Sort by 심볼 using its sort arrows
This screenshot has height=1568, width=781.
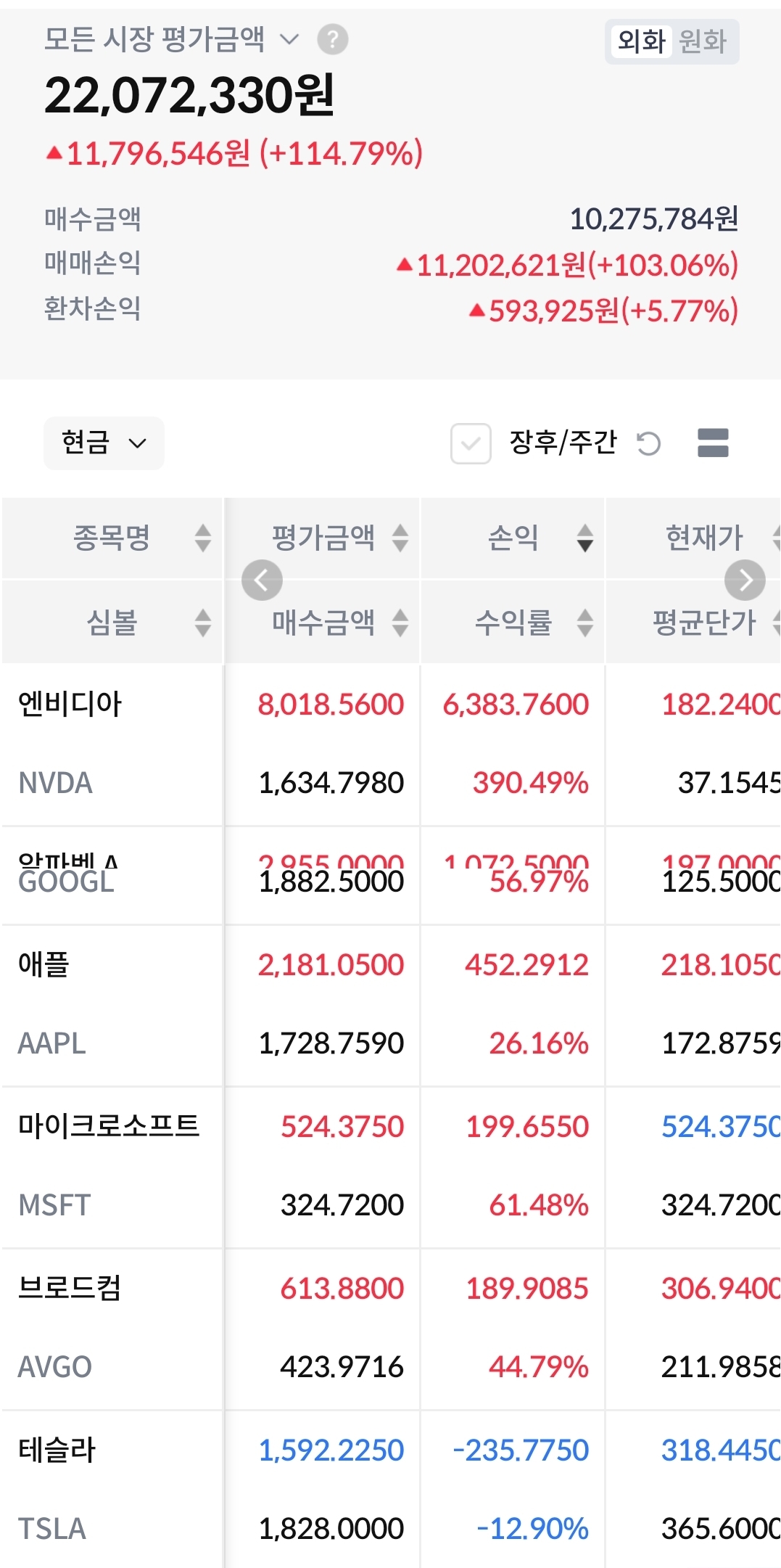click(x=203, y=623)
